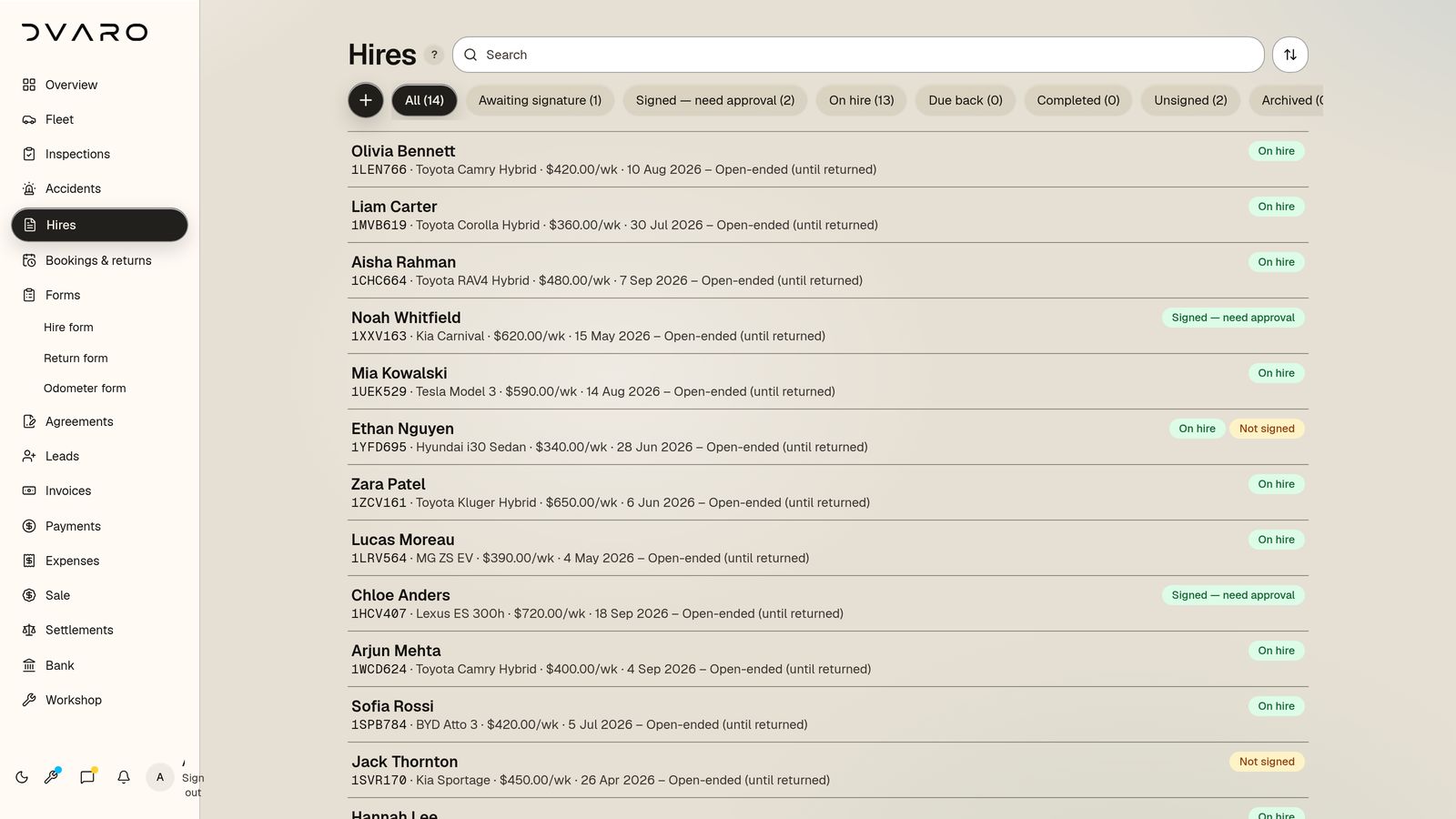The width and height of the screenshot is (1456, 819).
Task: Select the All (14) filter tab
Action: point(424,100)
